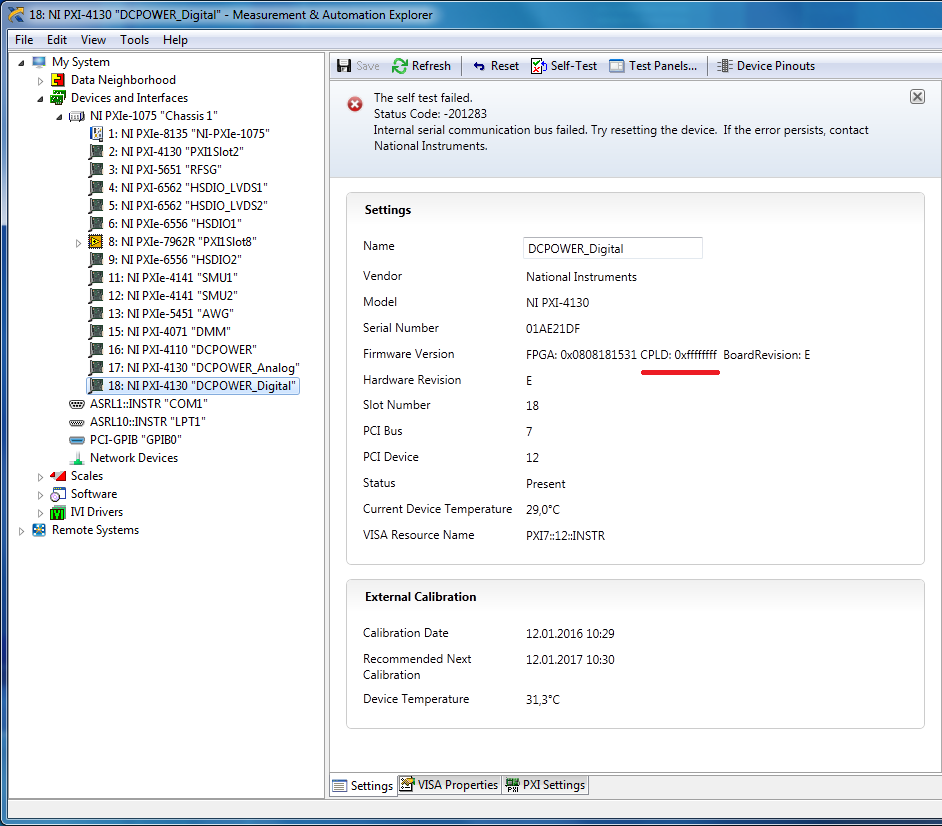Image resolution: width=942 pixels, height=826 pixels.
Task: Expand the NI PXIe-7962R PXI1Slot8 node
Action: pyautogui.click(x=78, y=243)
